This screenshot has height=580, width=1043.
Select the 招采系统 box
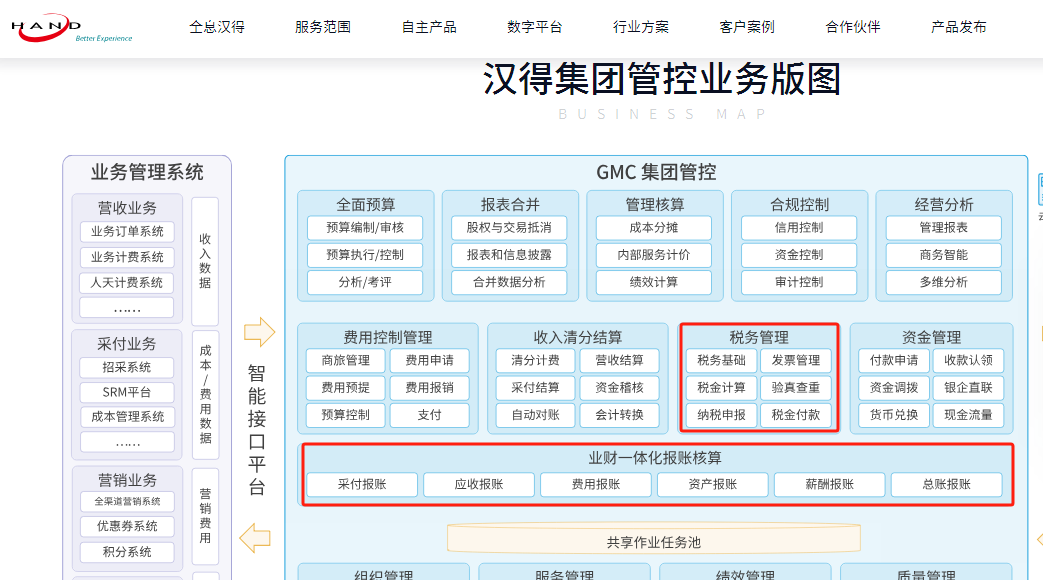[x=127, y=367]
